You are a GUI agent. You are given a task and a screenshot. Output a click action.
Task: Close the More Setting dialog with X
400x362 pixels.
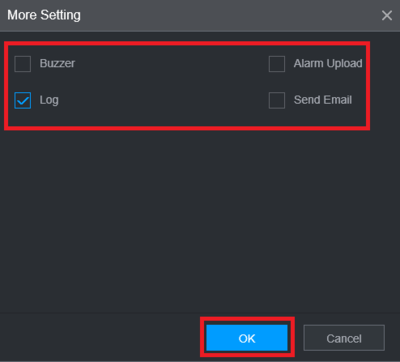click(387, 15)
